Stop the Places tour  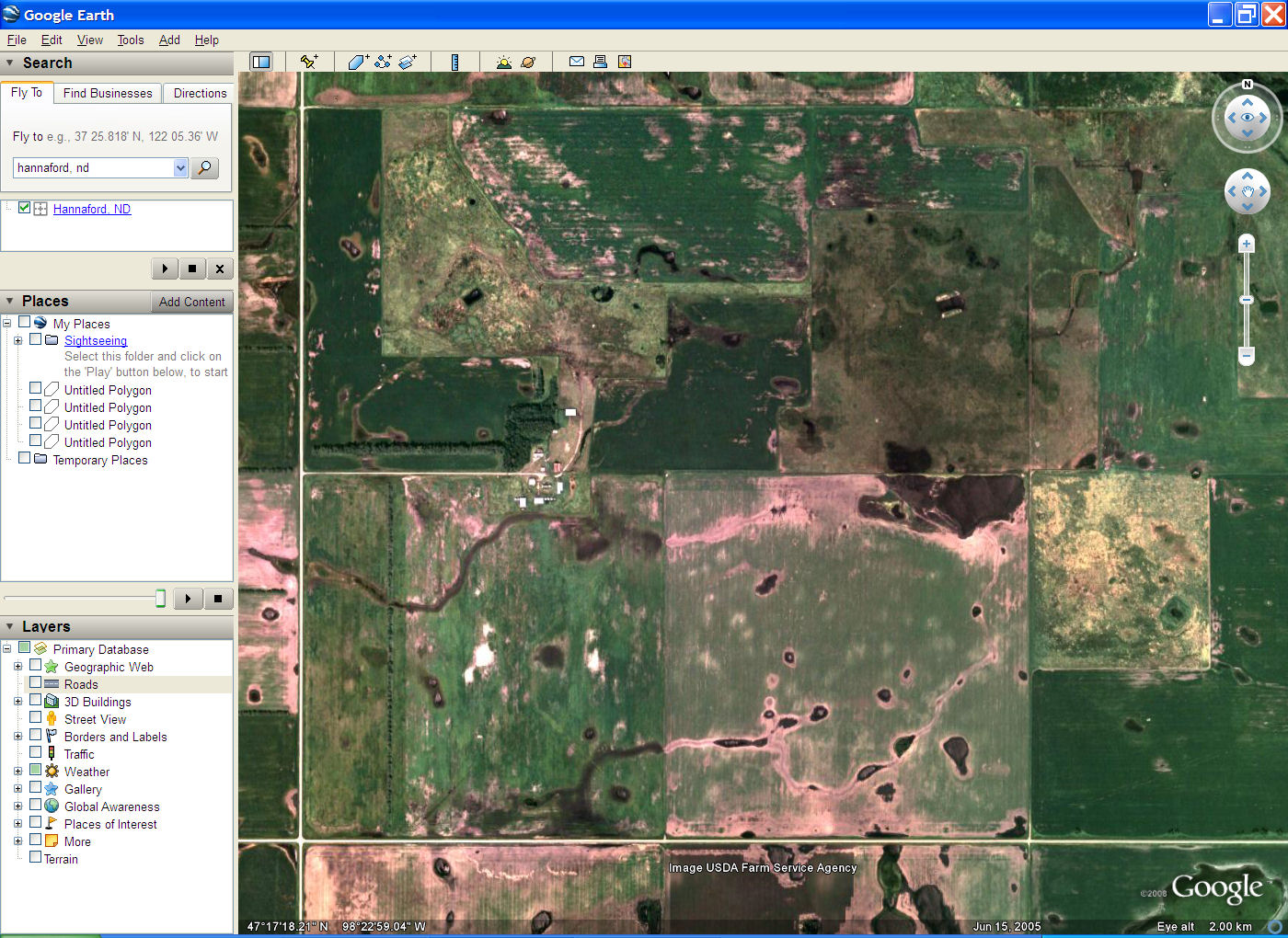click(x=218, y=599)
